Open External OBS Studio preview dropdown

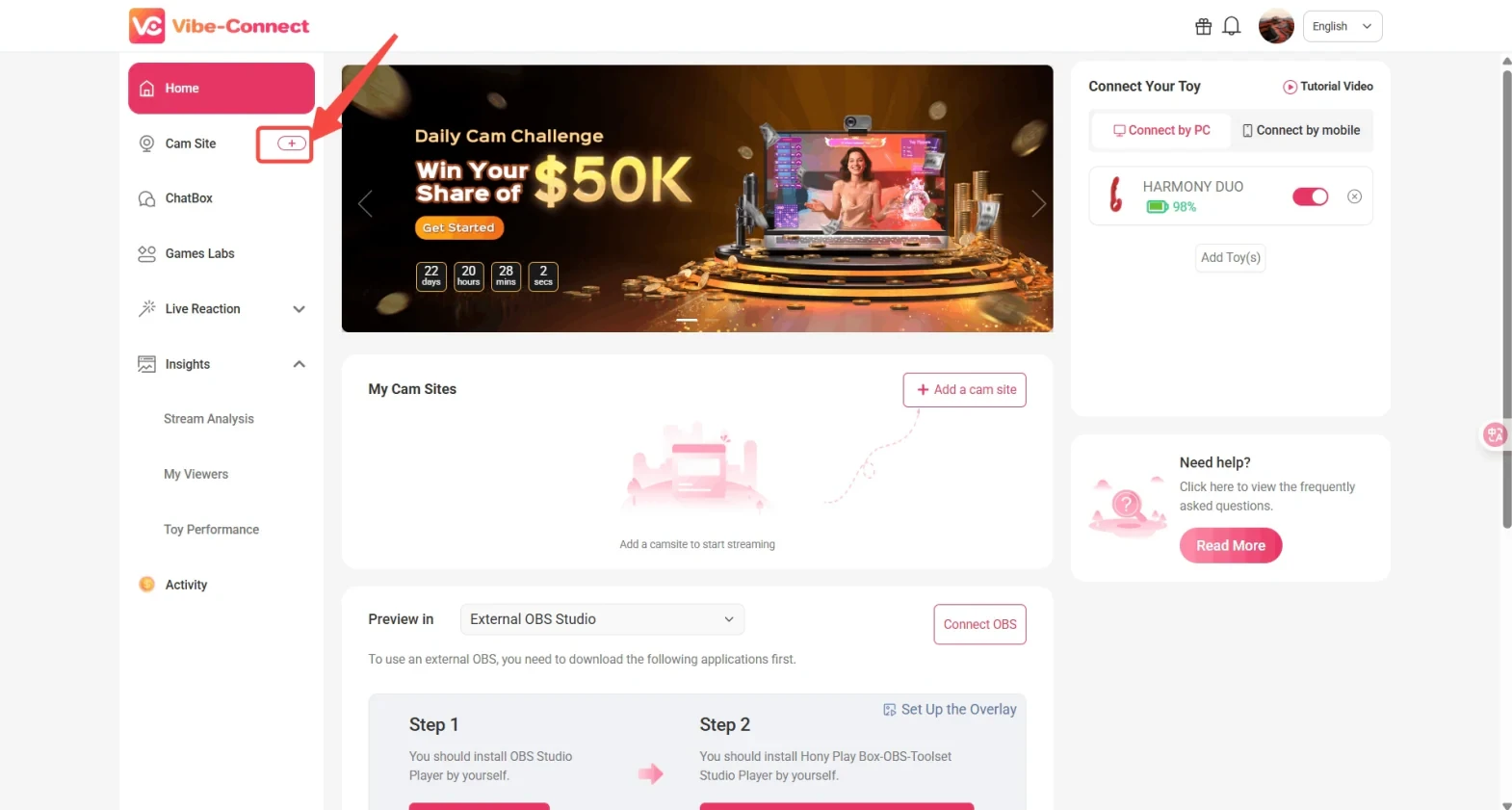(x=602, y=619)
